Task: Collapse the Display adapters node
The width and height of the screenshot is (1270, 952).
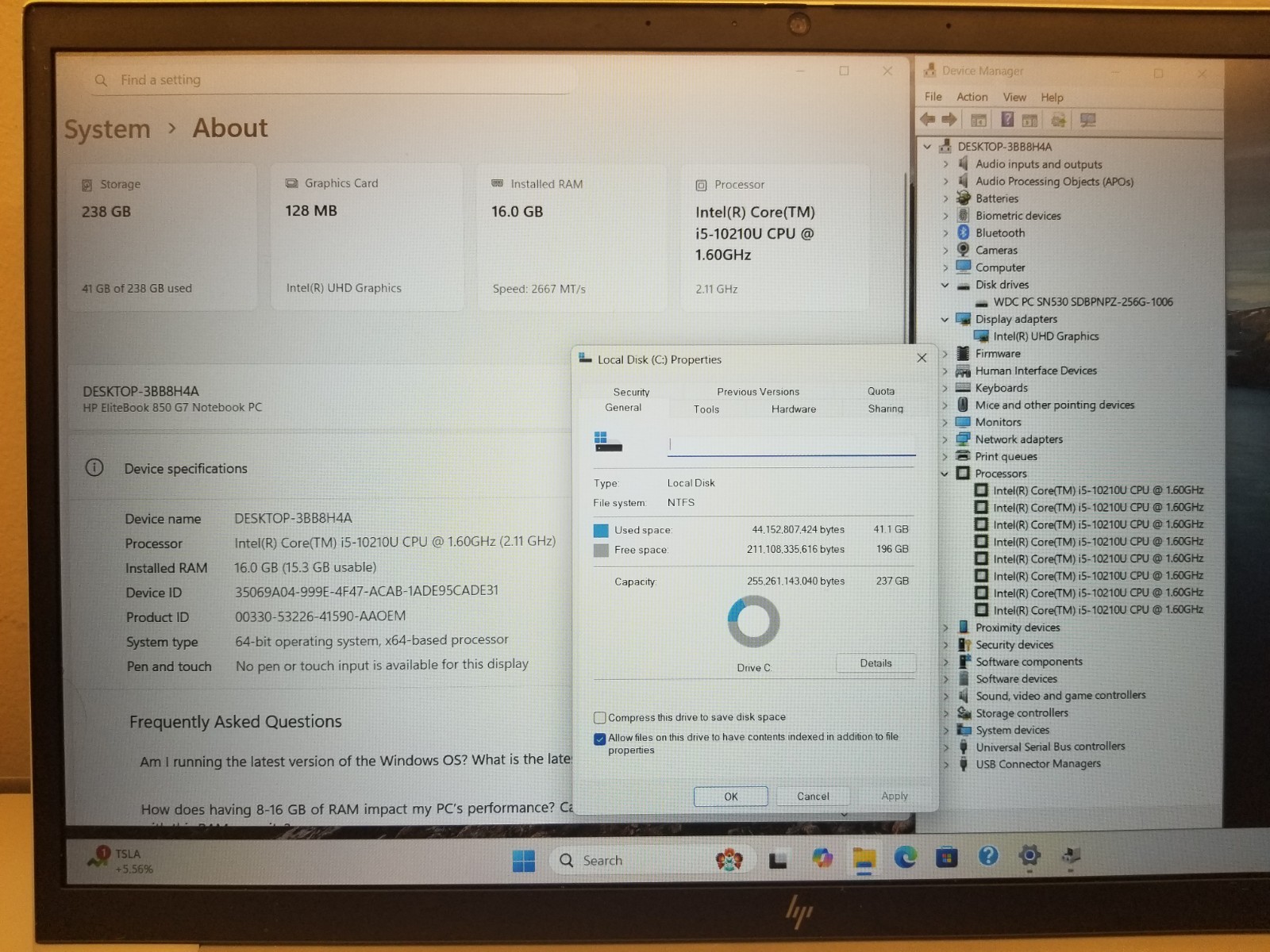Action: [945, 319]
